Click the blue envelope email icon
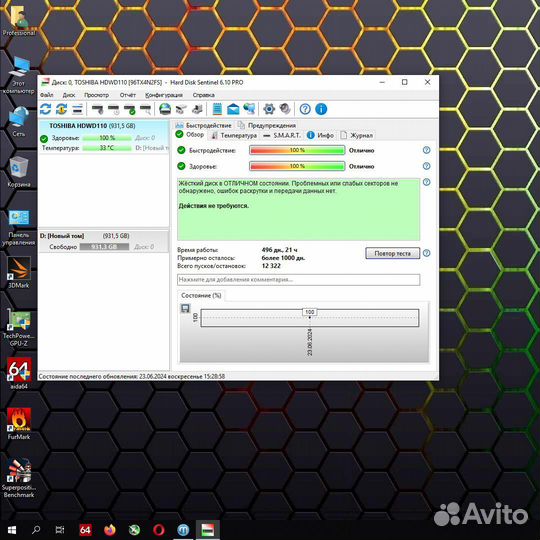Viewport: 540px width, 540px height. [x=233, y=109]
